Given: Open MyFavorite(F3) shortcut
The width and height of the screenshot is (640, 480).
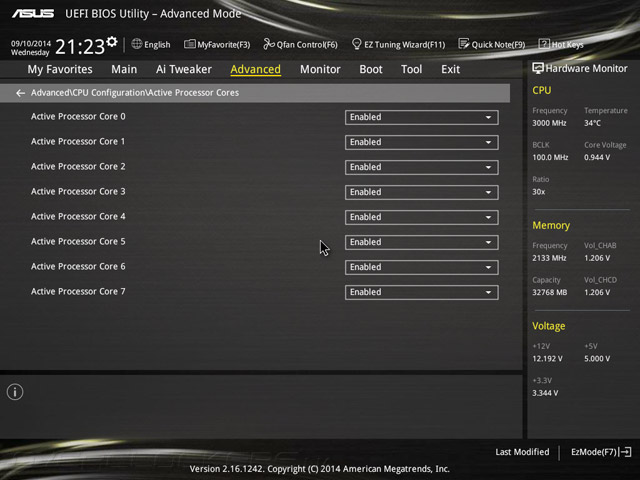Looking at the screenshot, I should [217, 44].
